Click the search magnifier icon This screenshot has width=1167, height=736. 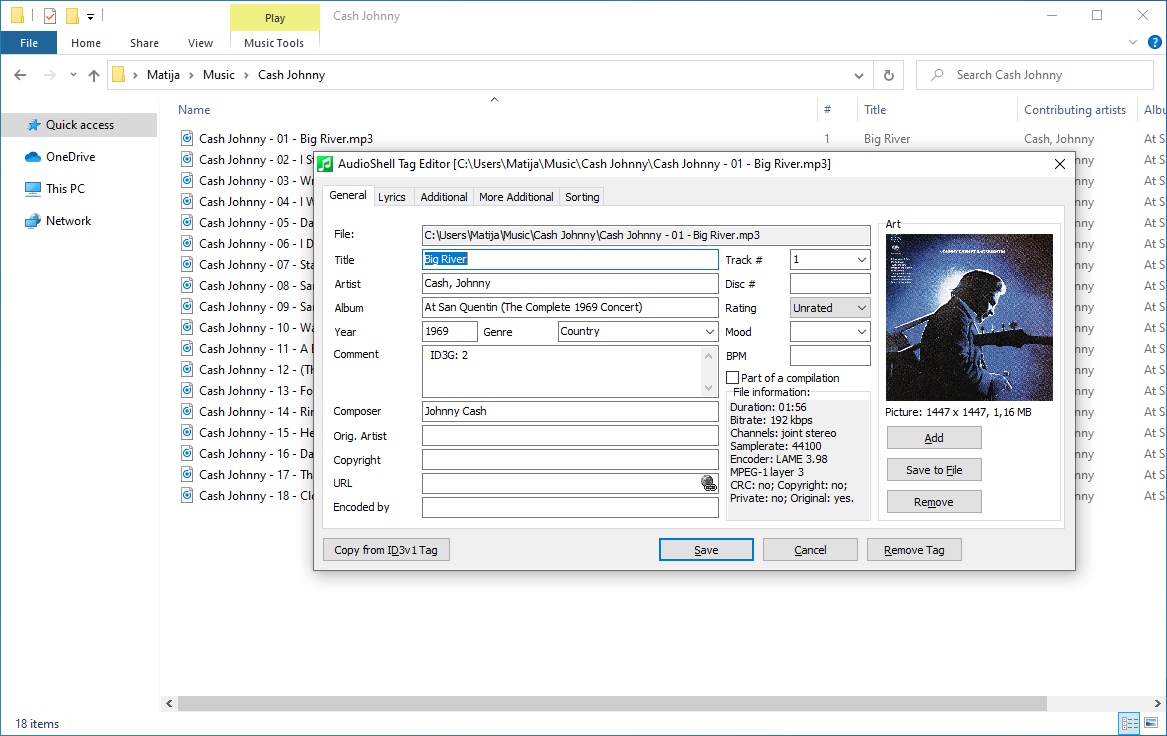click(x=938, y=75)
